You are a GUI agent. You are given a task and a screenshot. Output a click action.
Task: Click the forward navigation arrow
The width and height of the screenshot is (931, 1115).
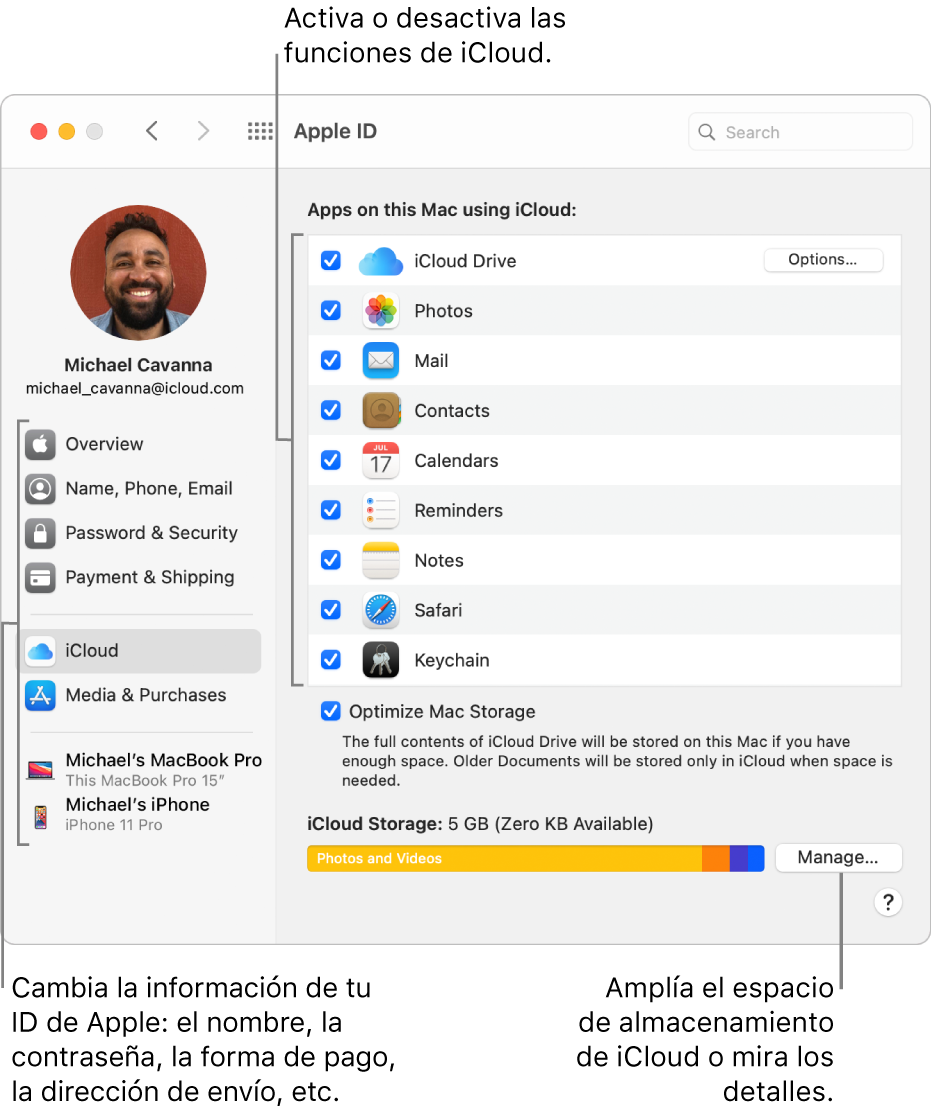[x=203, y=131]
